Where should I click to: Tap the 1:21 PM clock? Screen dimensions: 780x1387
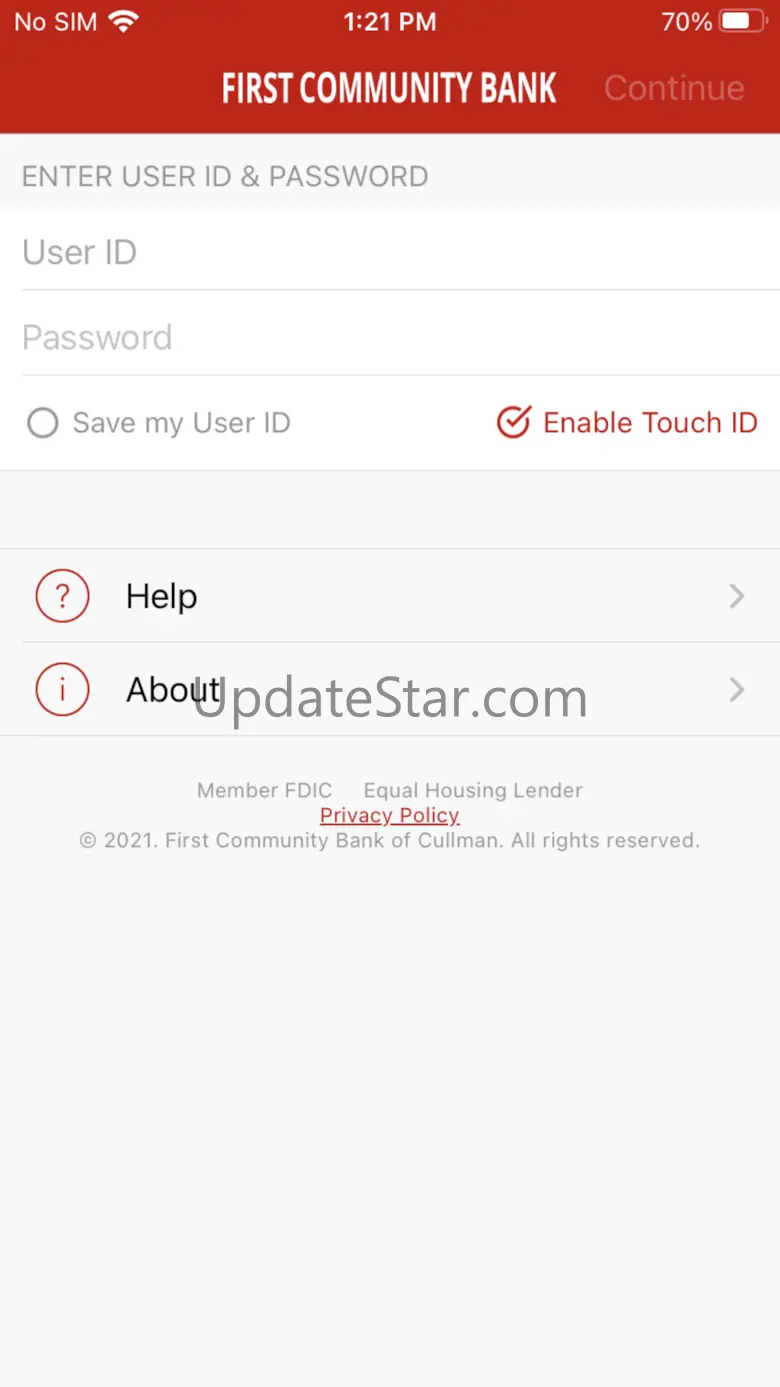(390, 21)
